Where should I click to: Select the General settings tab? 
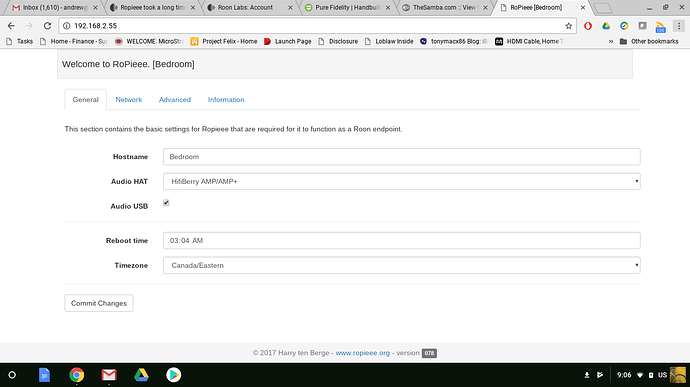pyautogui.click(x=85, y=100)
